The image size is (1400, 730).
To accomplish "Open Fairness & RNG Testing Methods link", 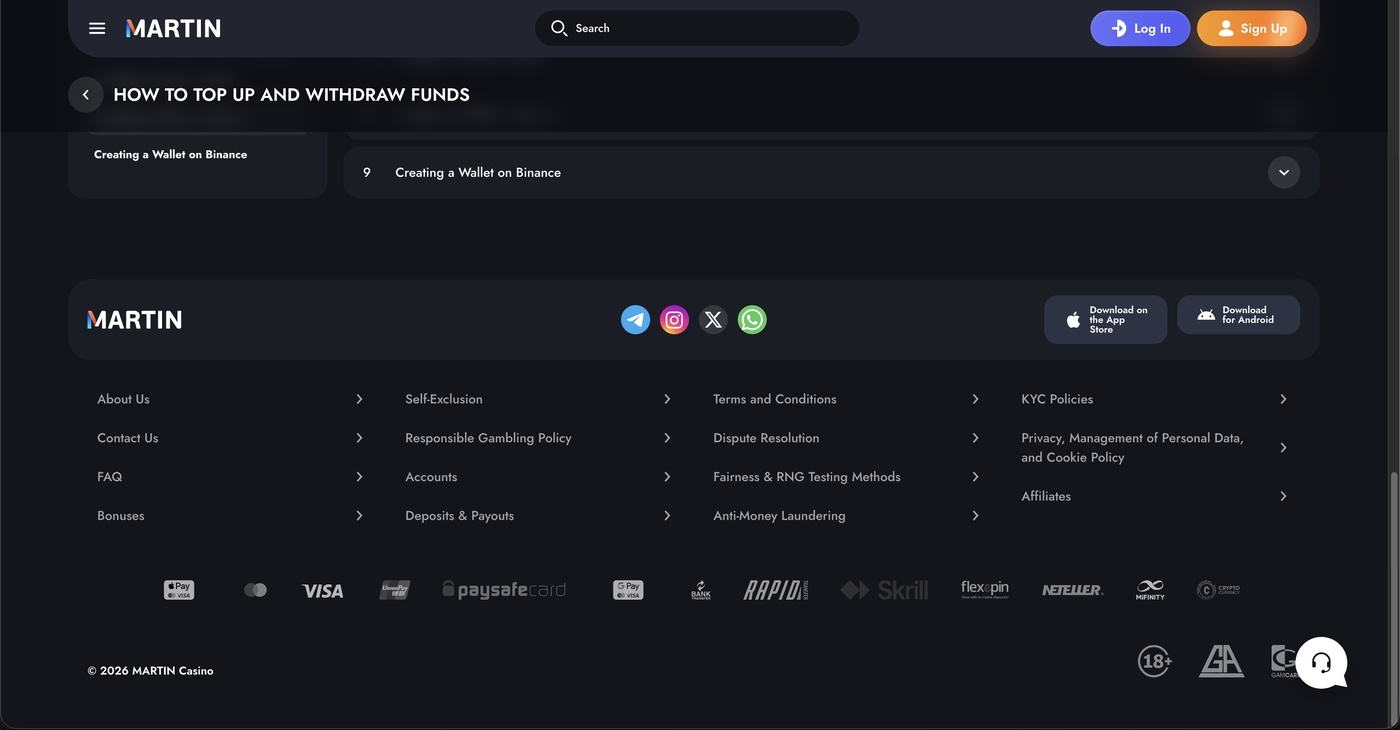I will 807,477.
